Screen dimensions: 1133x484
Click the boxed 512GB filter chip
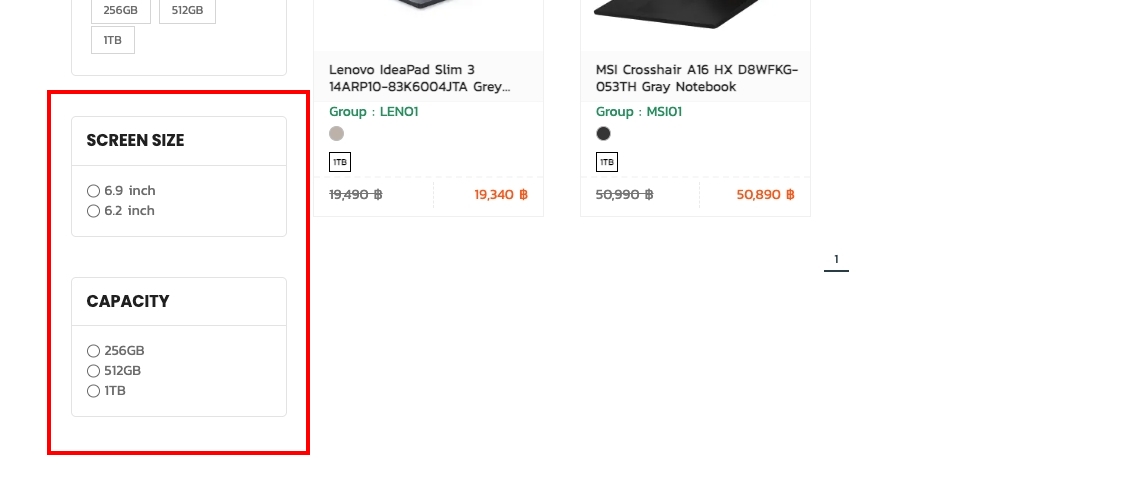click(187, 10)
